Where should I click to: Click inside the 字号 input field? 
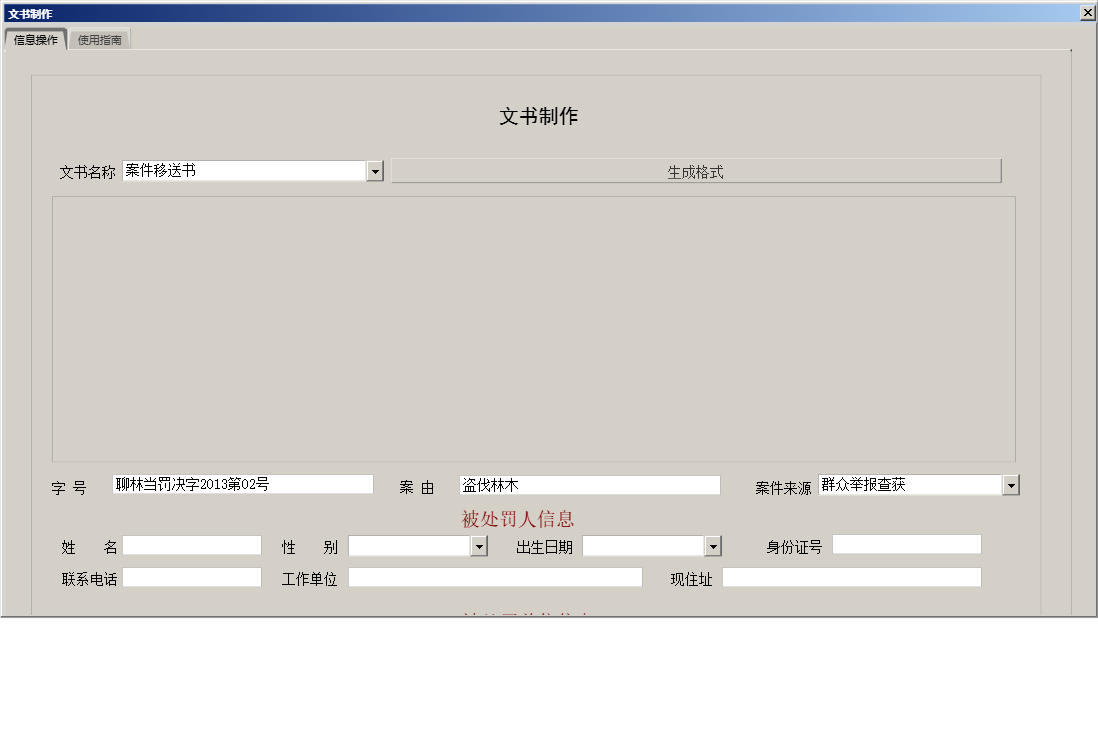[x=240, y=484]
